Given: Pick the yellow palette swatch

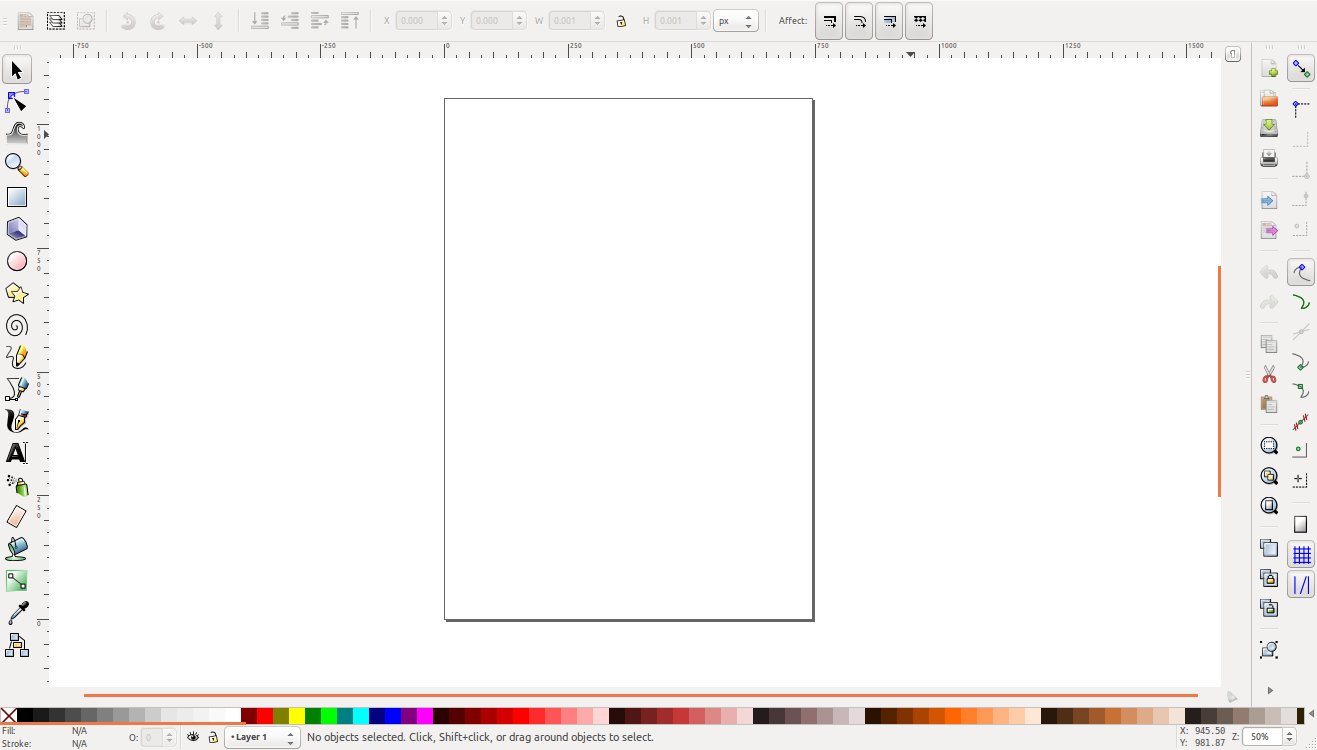Looking at the screenshot, I should coord(297,716).
